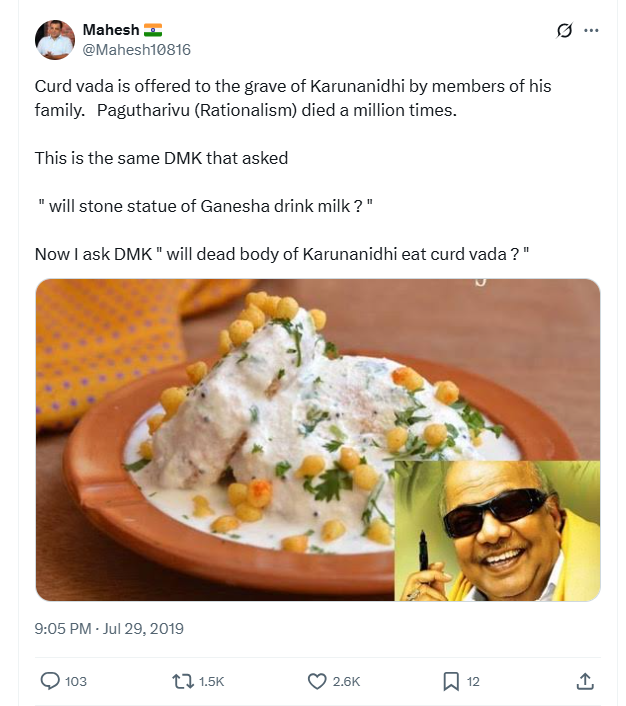Viewport: 626px width, 706px height.
Task: Click the repost arrows icon
Action: pos(183,681)
